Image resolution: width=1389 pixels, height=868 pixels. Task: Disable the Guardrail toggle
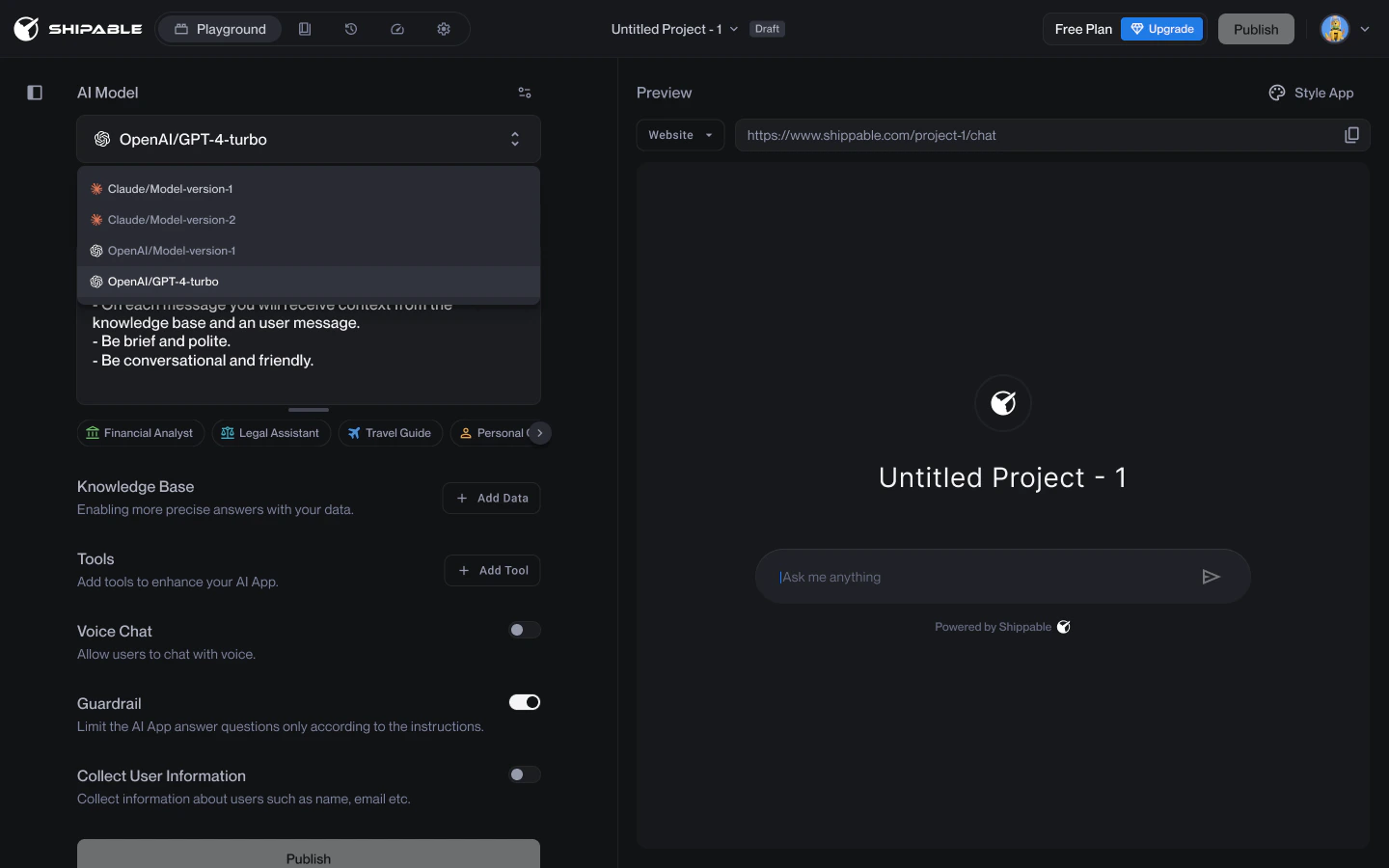[x=524, y=702]
